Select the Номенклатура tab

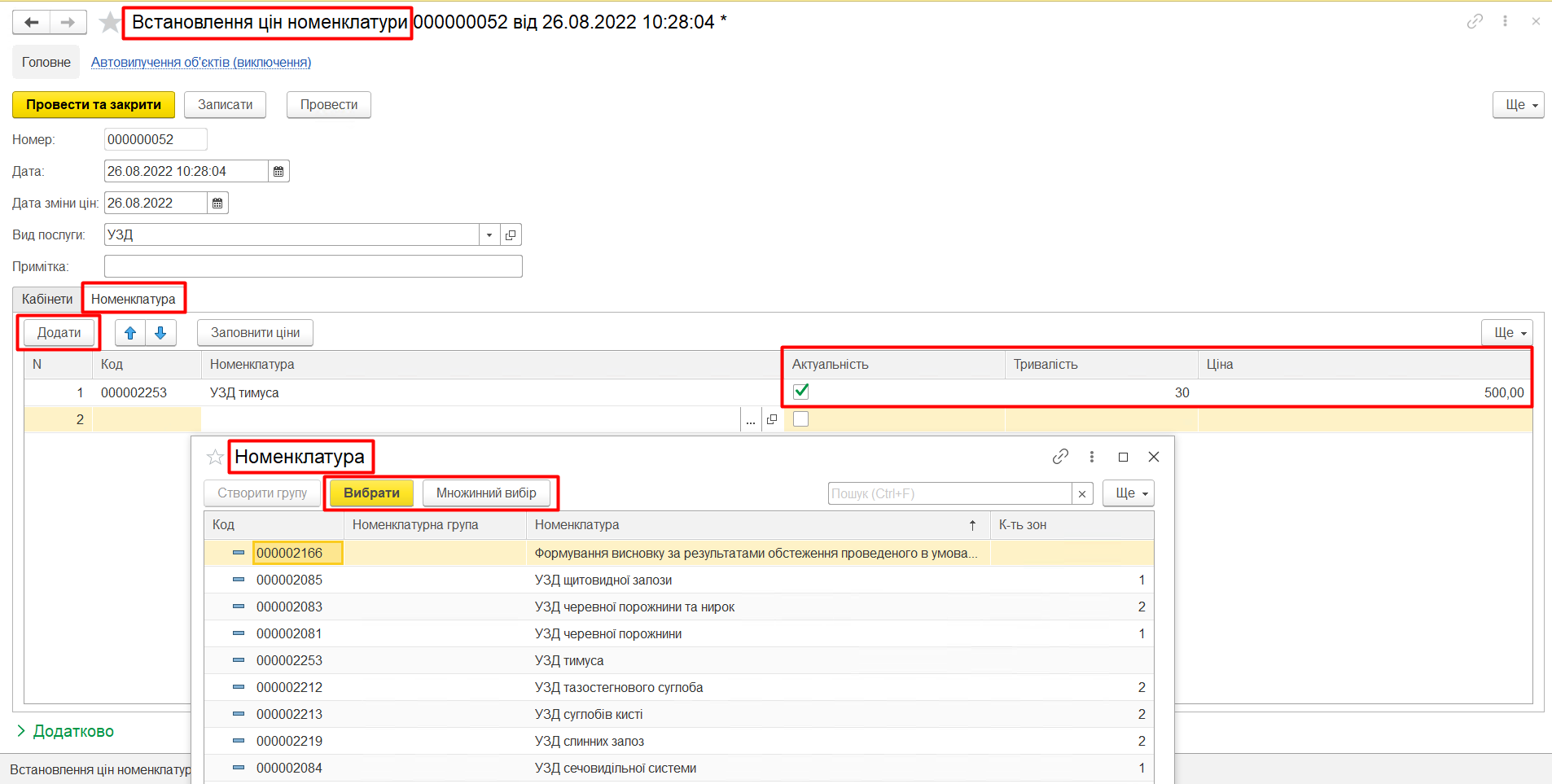[134, 300]
